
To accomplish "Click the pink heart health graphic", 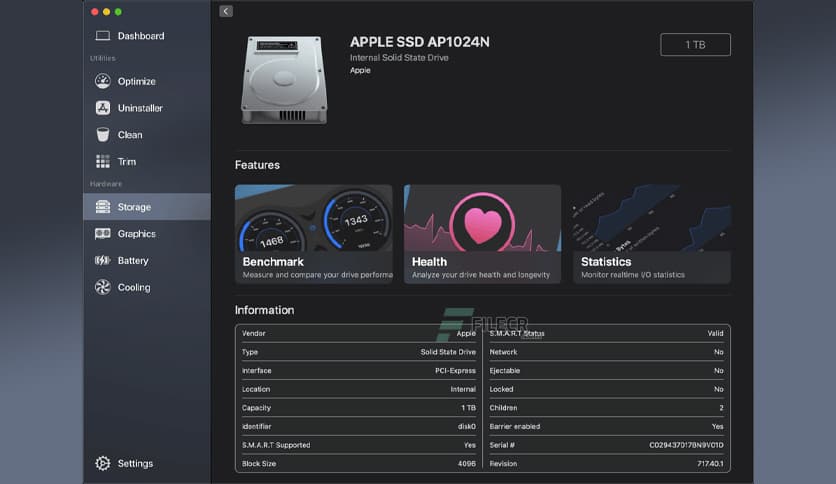I will (x=483, y=224).
